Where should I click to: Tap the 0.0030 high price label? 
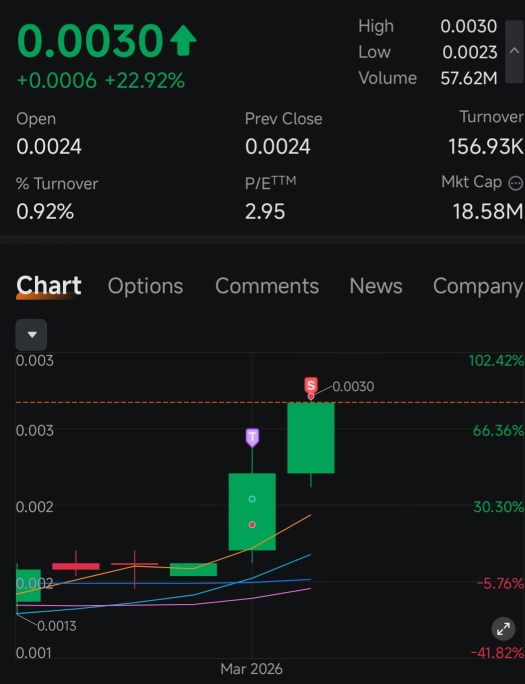pyautogui.click(x=353, y=386)
